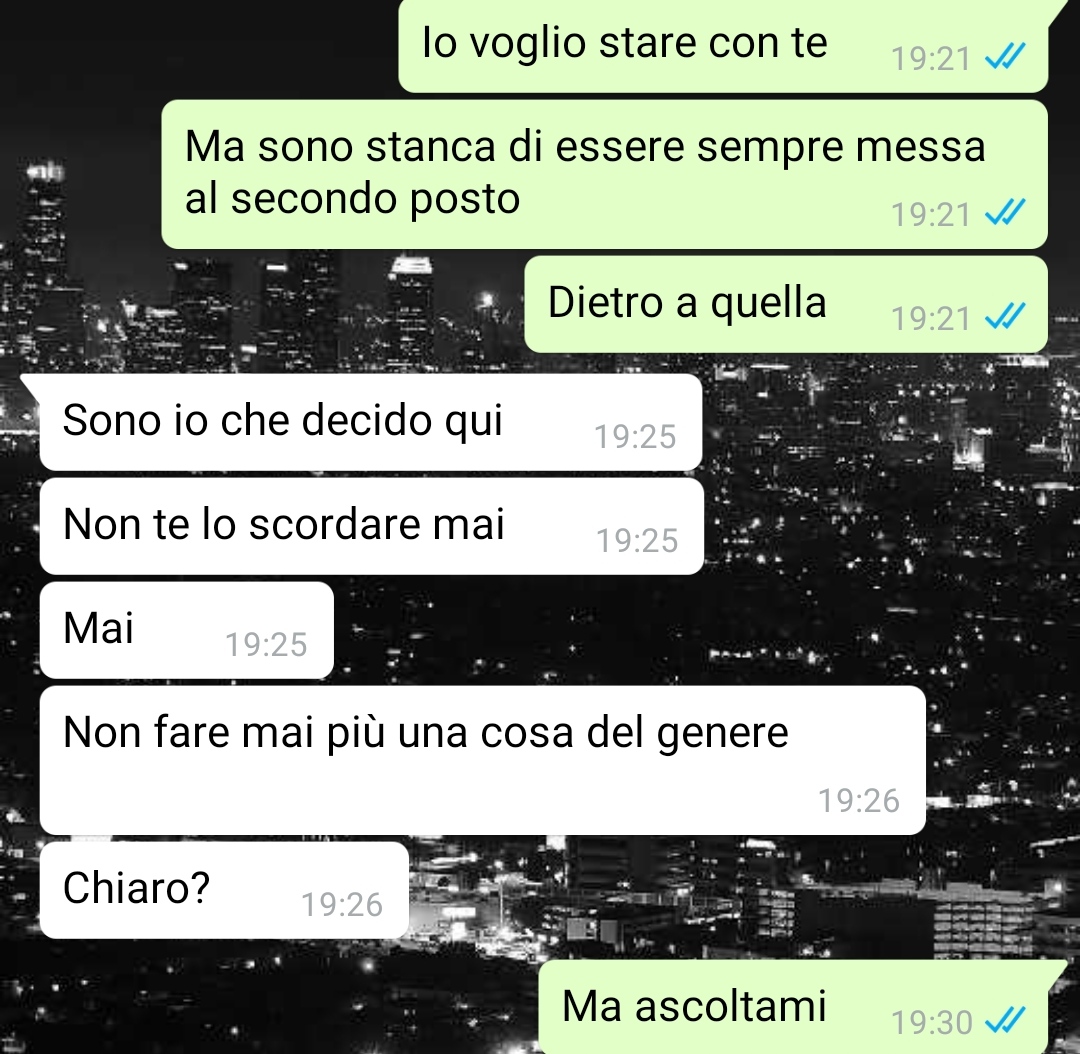Tap the 19:25 timestamp next to 'Mai'
Screen dimensions: 1080x1054
(266, 645)
